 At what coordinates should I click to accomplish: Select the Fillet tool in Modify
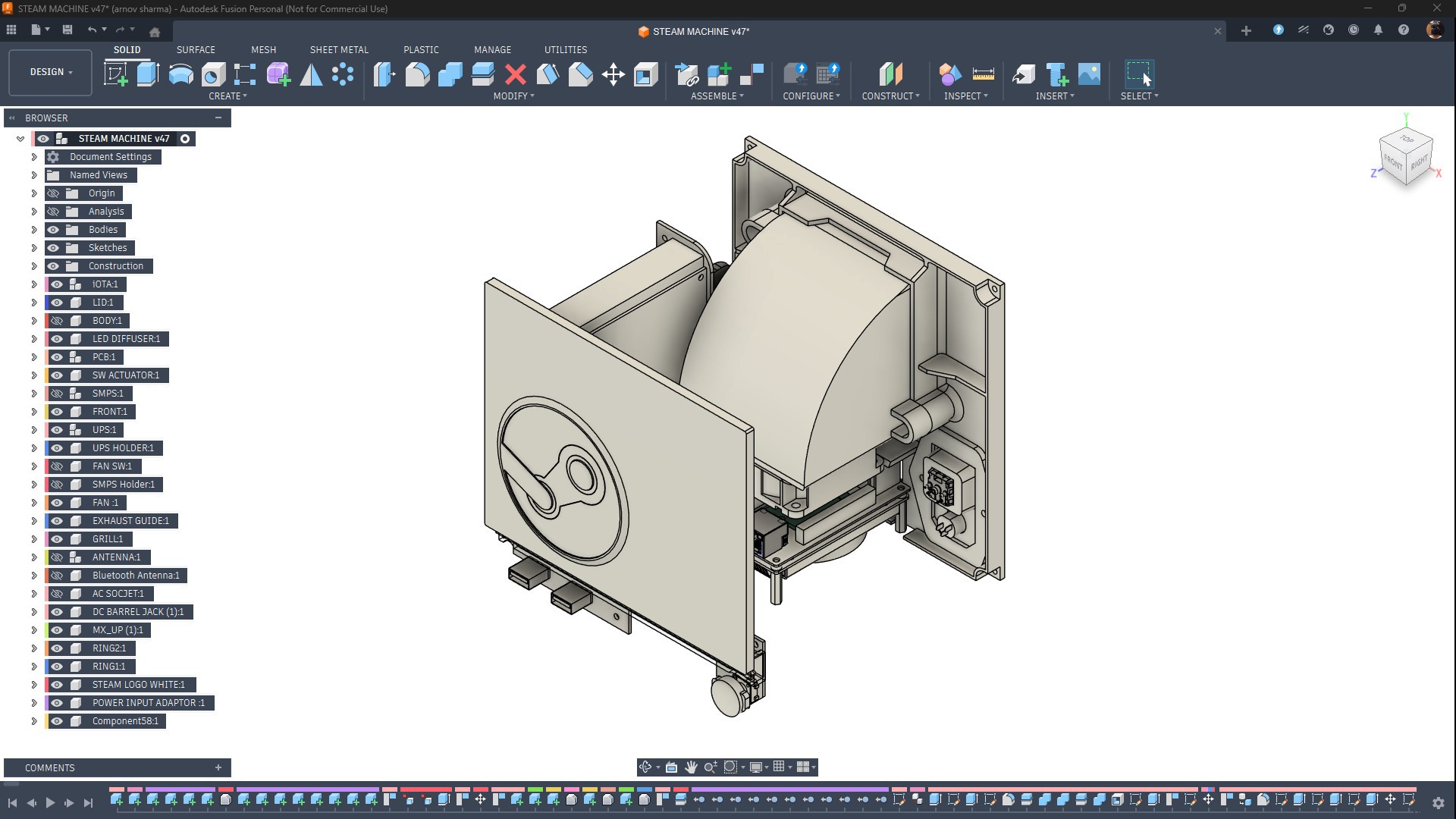point(417,74)
